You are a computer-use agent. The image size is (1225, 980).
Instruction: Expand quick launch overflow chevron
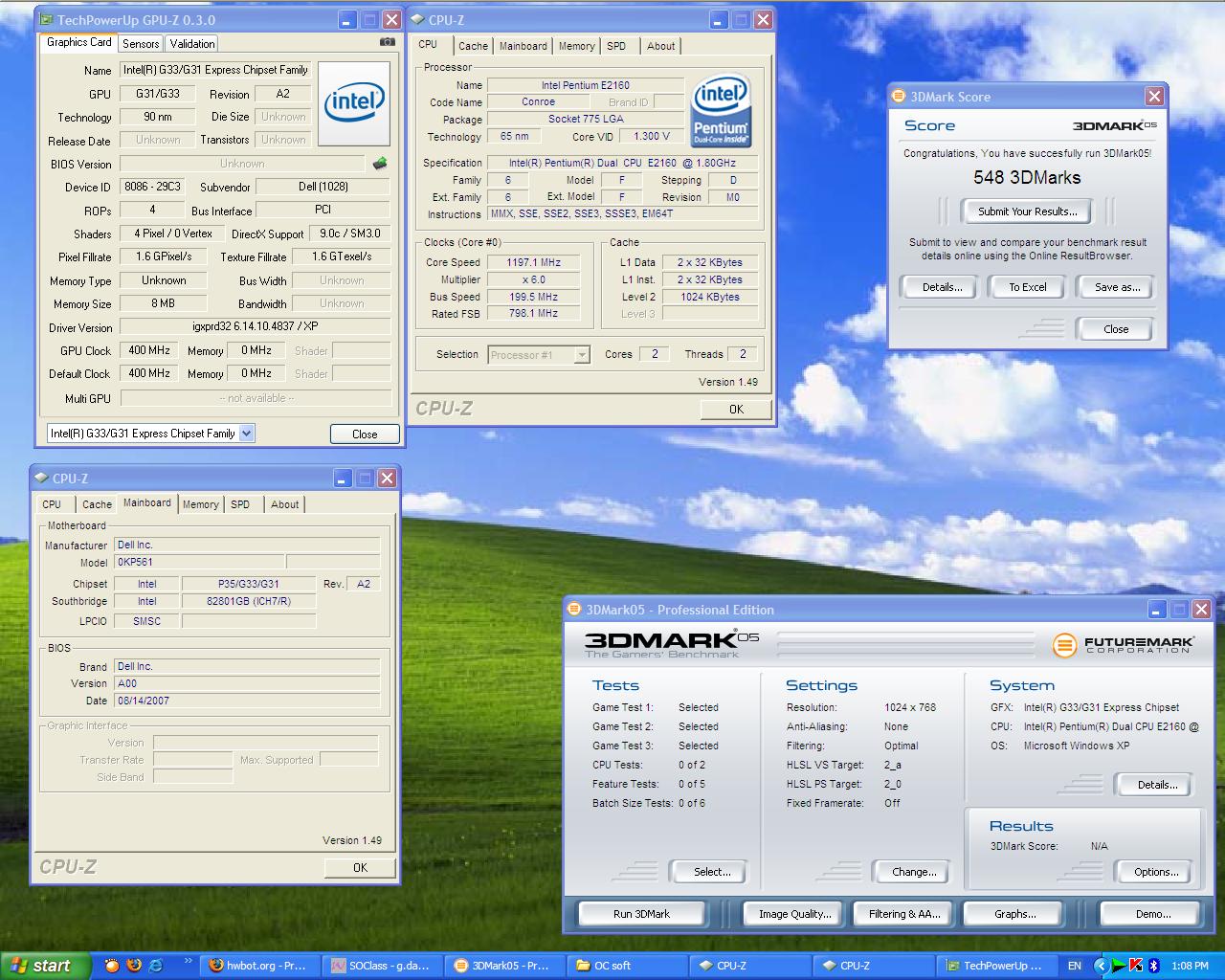pos(188,961)
